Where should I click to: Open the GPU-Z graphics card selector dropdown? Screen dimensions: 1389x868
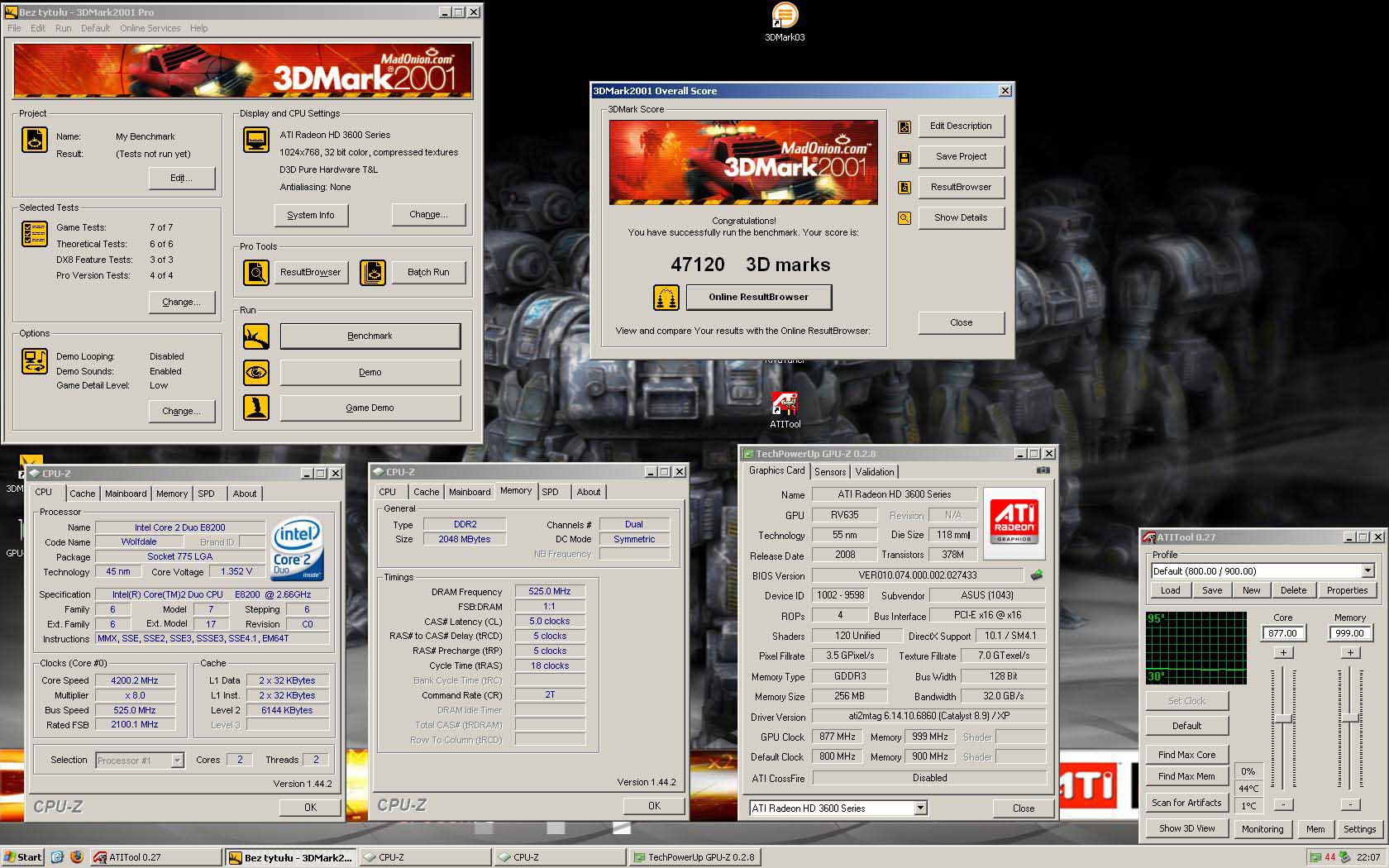point(920,808)
